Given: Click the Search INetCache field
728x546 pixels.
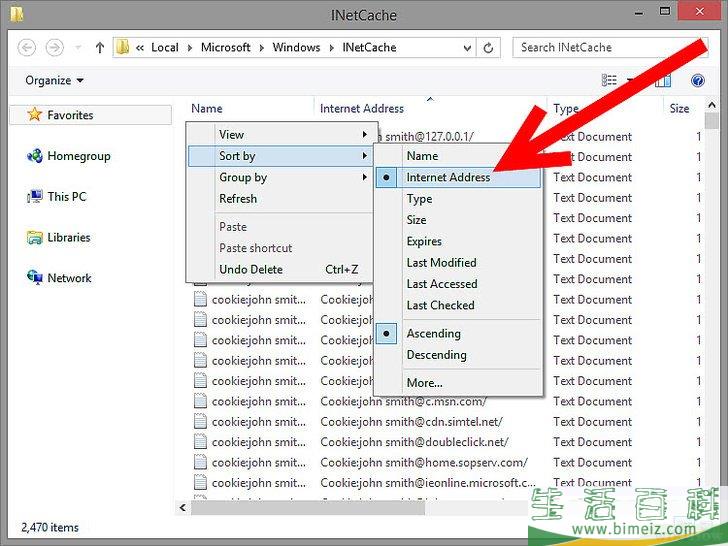Looking at the screenshot, I should 610,47.
